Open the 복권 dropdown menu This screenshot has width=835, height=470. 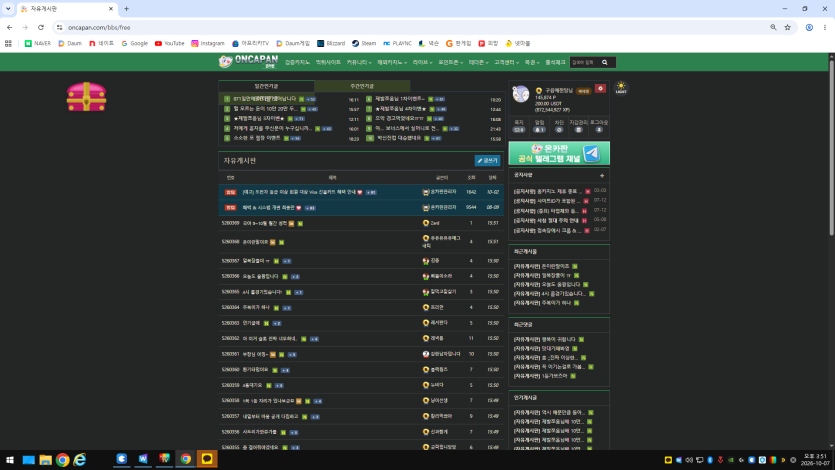tap(531, 62)
